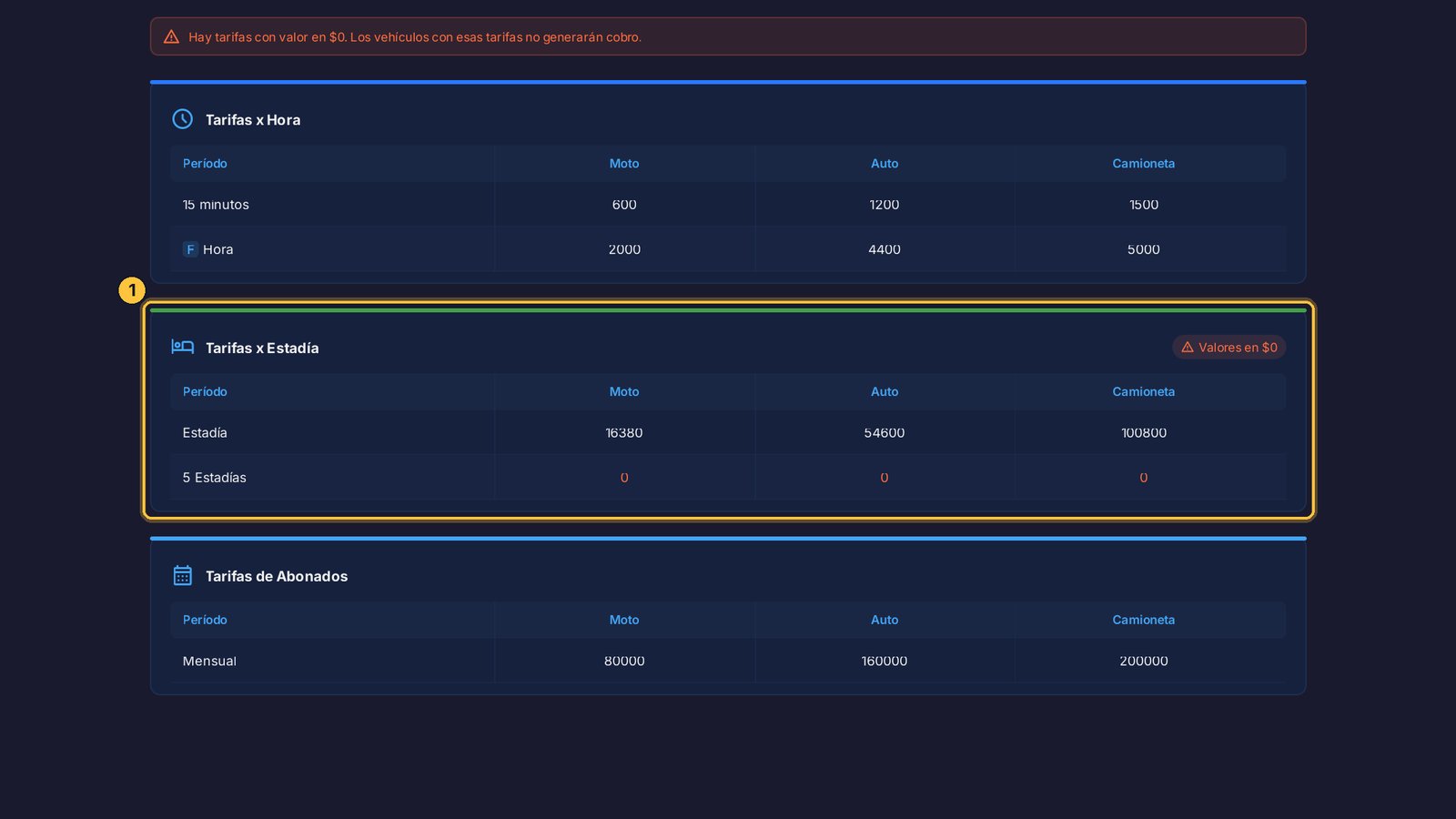
Task: Click the Auto header in Tarifas x Hora
Action: (885, 164)
